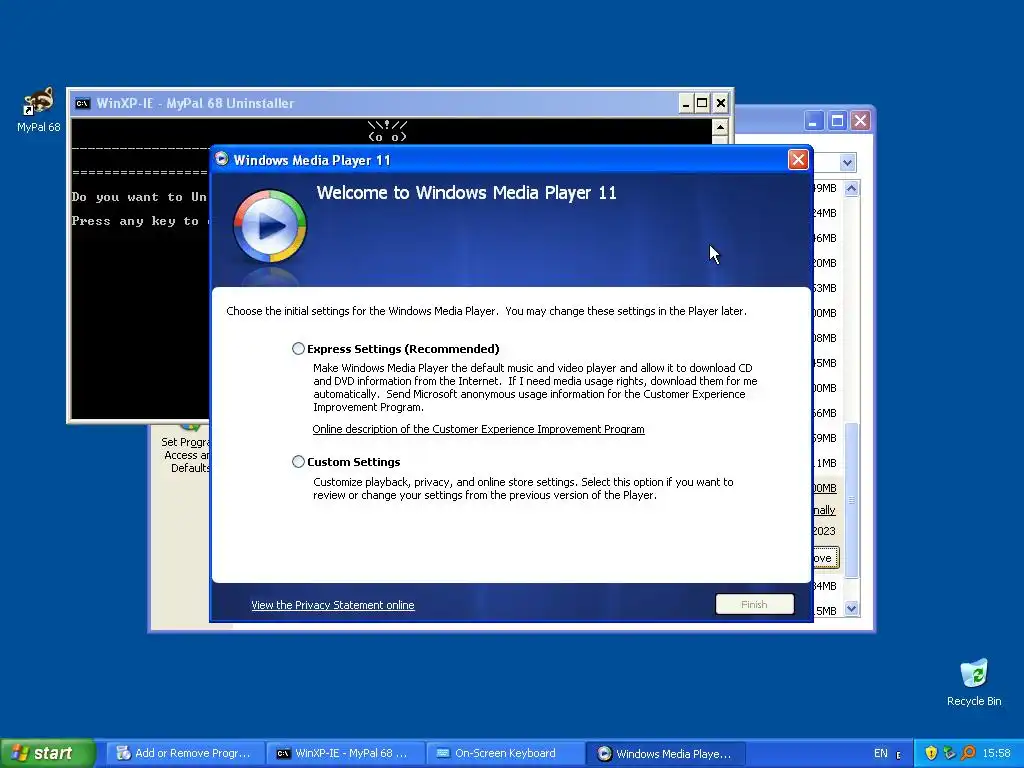Screen dimensions: 1024x768
Task: Click the tray icon beside the shield
Action: pyautogui.click(x=950, y=753)
